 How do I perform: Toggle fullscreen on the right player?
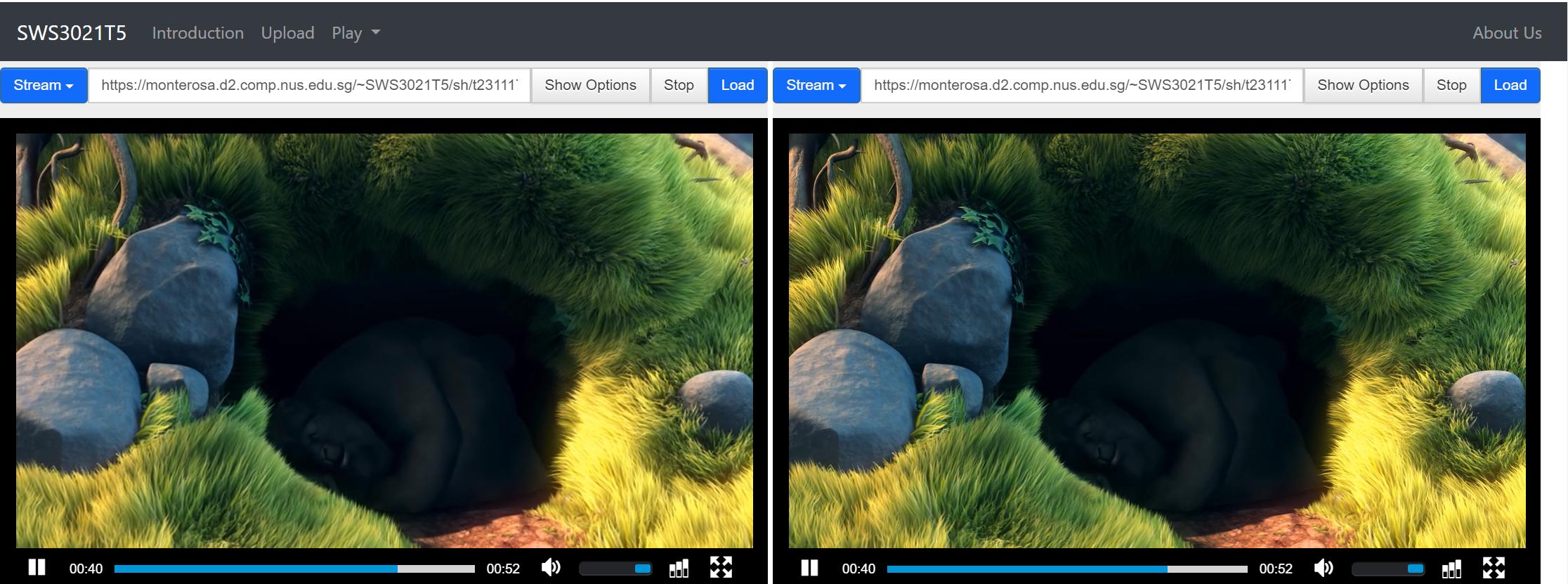[x=1494, y=567]
